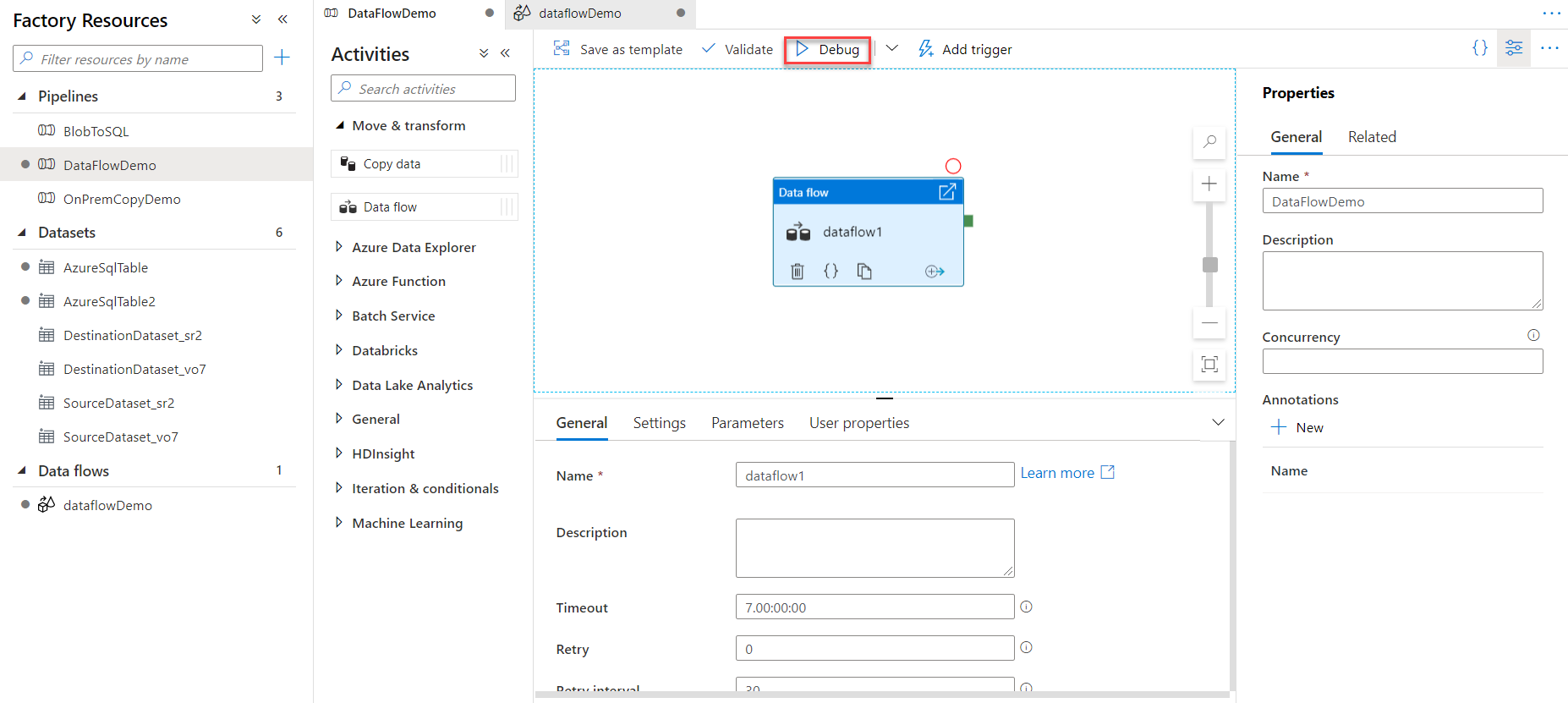
Task: Zoom to fit canvas icon
Action: tap(1209, 365)
